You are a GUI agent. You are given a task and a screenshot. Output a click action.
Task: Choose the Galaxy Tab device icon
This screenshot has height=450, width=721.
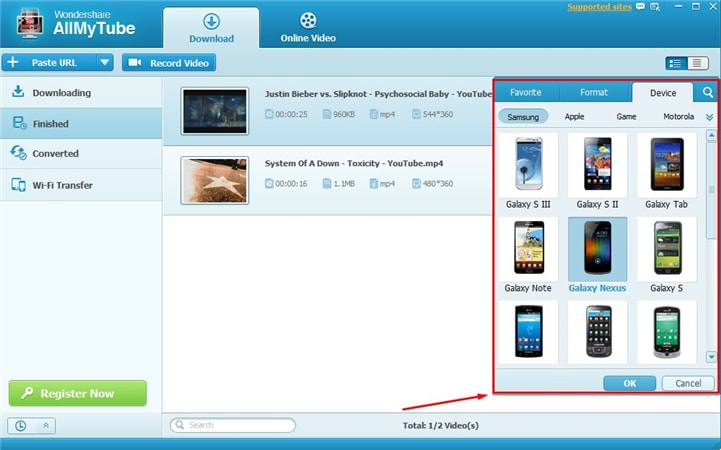667,165
